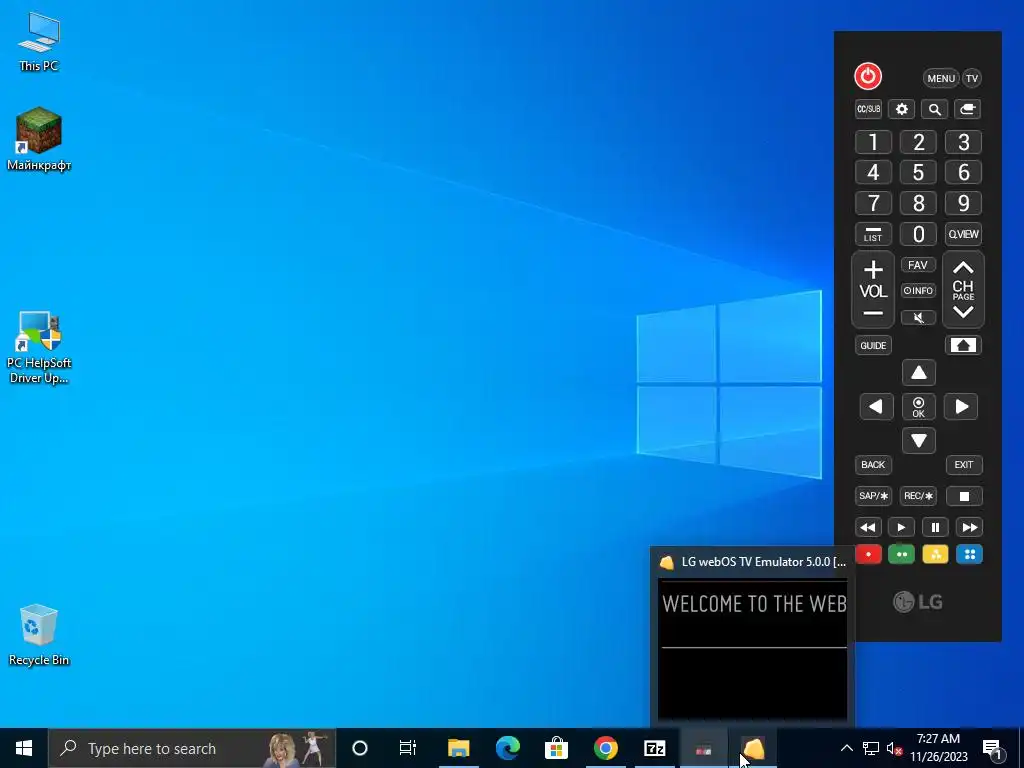Click the LIST button on remote
The width and height of the screenshot is (1024, 768).
point(873,234)
